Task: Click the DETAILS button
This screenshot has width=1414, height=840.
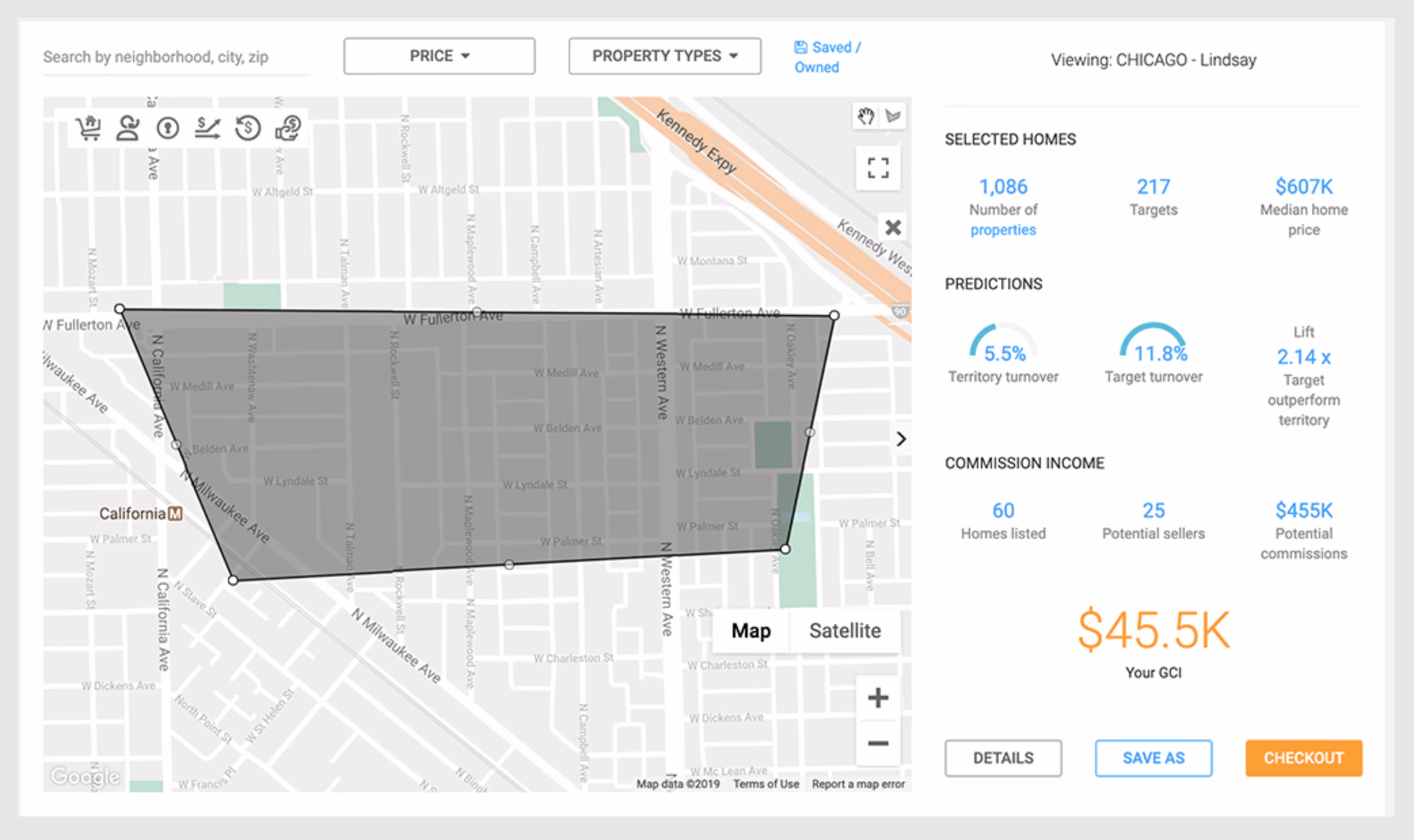Action: [x=1003, y=758]
